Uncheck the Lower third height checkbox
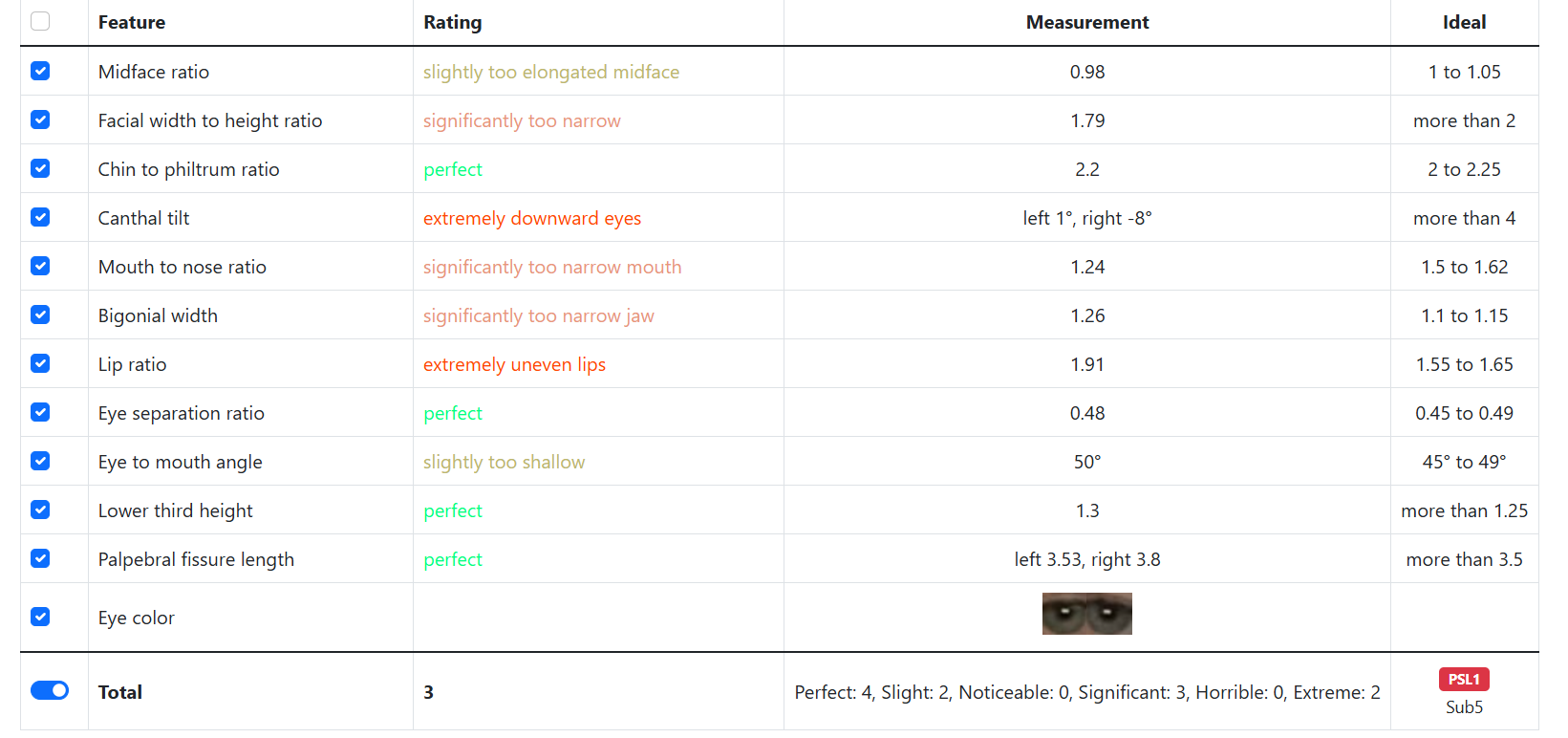1568x738 pixels. coord(40,510)
